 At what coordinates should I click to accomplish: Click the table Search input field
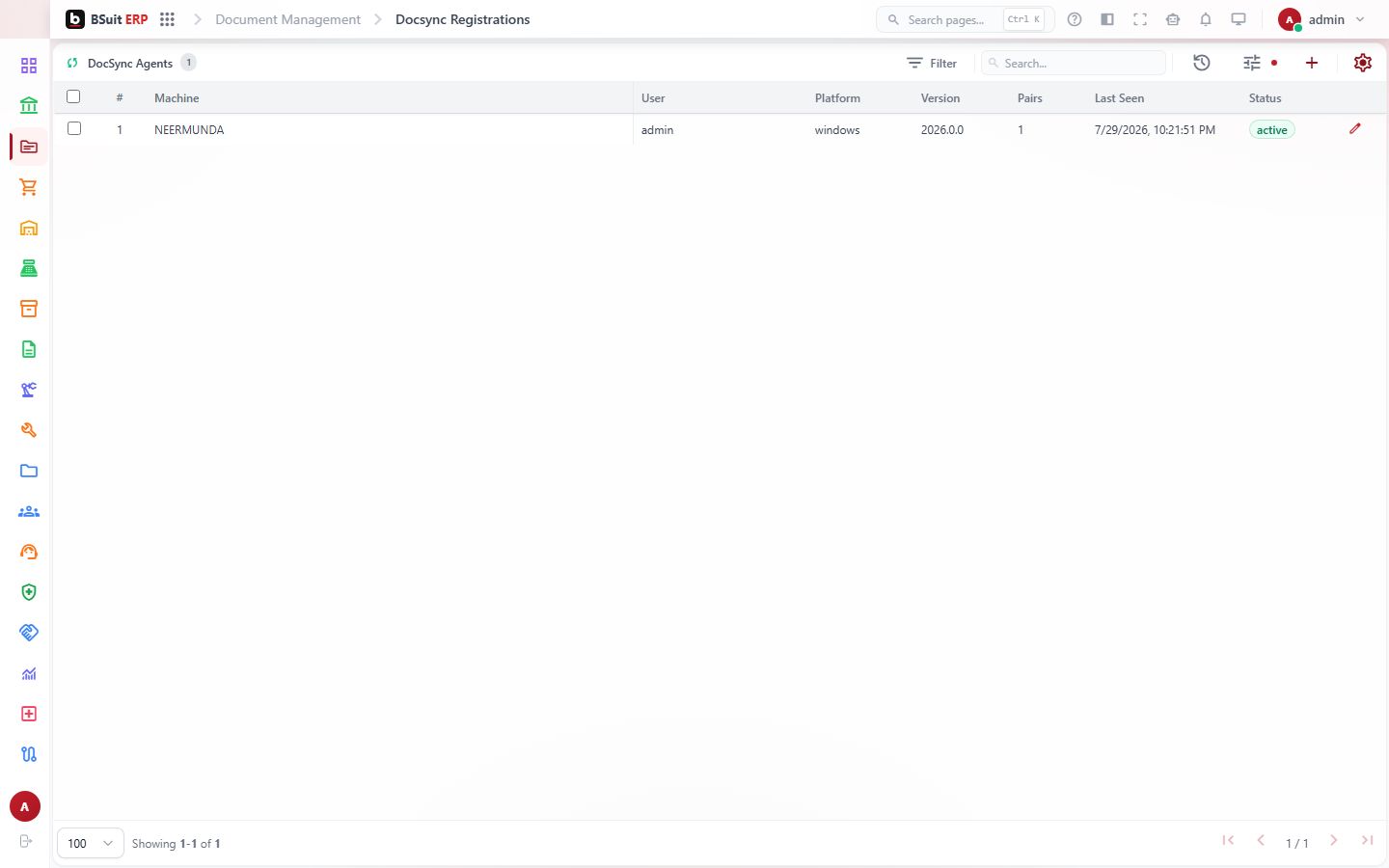pos(1074,63)
